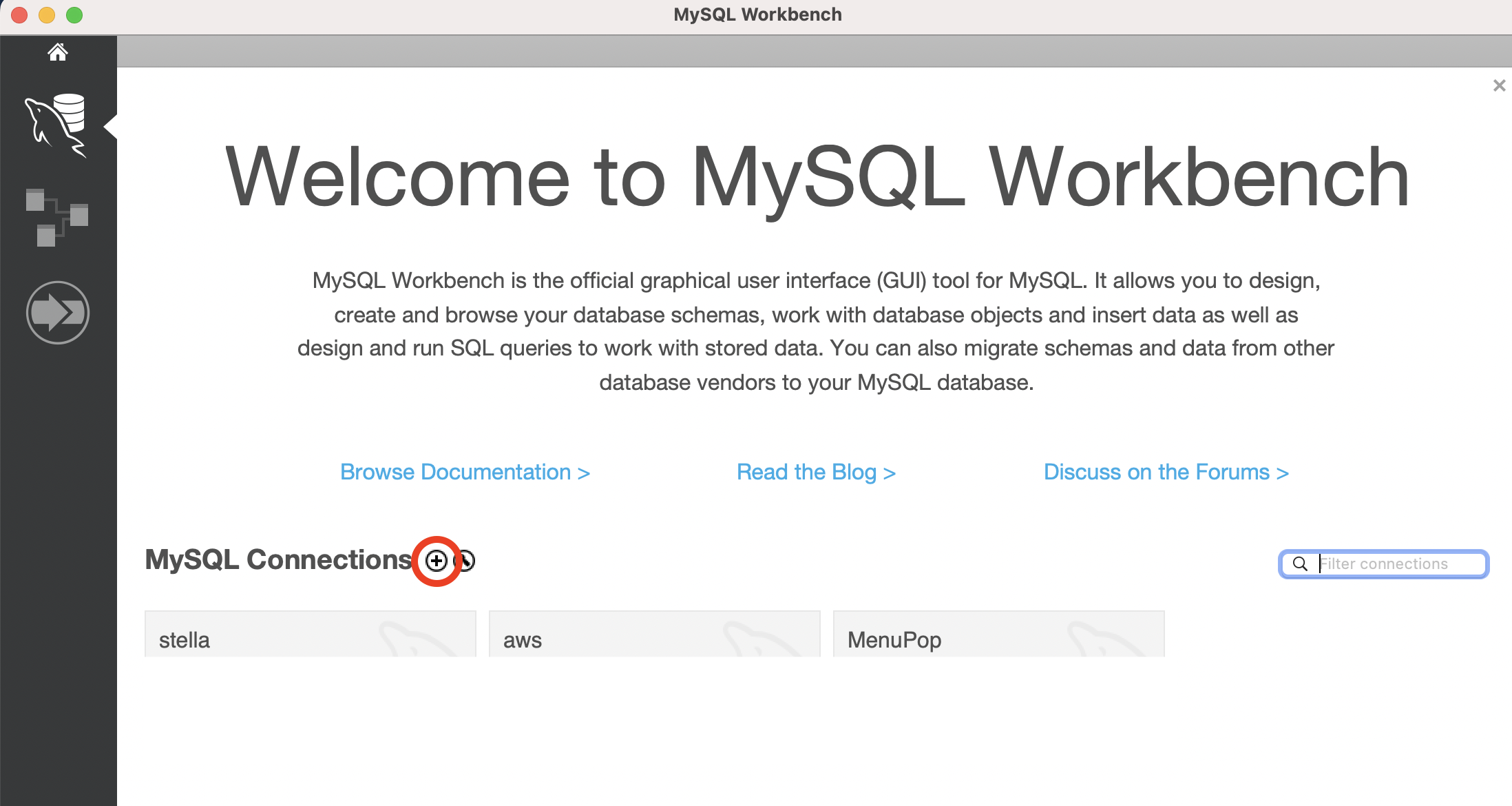
Task: Open Manage Connections wrench icon
Action: (x=468, y=561)
